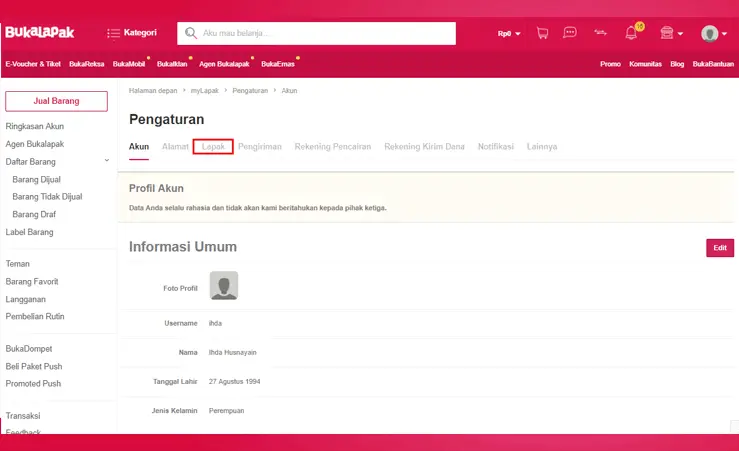Viewport: 739px width, 451px height.
Task: Click the Foto Profil thumbnail
Action: (224, 286)
